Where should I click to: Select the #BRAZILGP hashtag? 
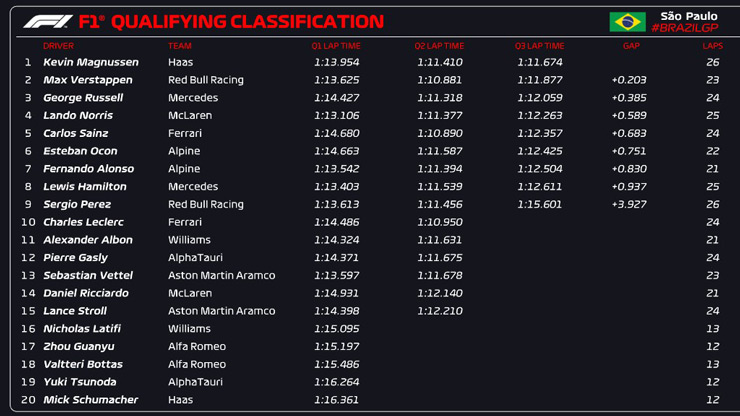click(x=685, y=28)
